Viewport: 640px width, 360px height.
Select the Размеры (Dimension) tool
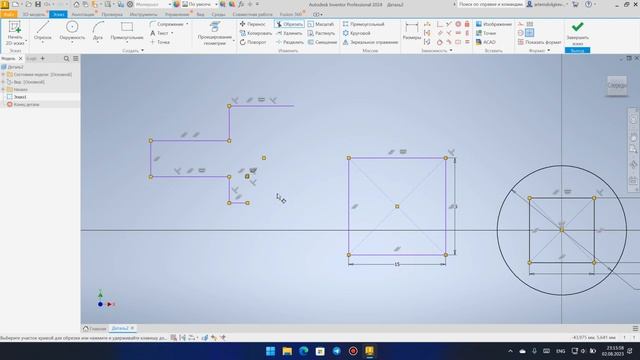point(411,31)
